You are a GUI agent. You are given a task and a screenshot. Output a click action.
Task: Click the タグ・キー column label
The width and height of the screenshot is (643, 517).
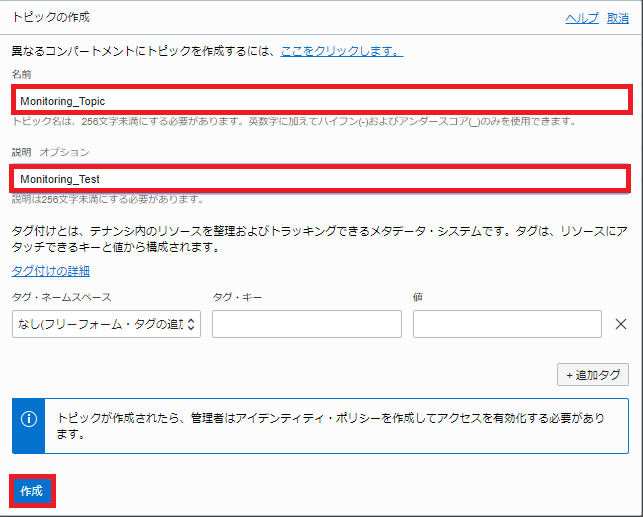(x=239, y=297)
